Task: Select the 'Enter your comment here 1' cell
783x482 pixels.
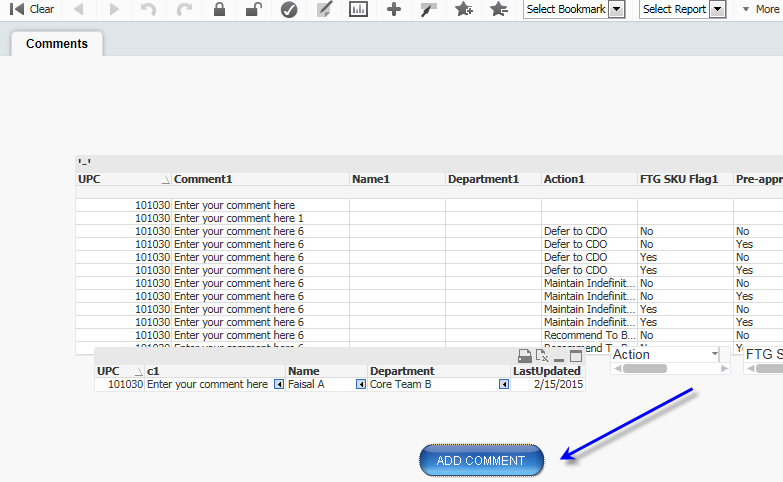Action: tap(260, 218)
